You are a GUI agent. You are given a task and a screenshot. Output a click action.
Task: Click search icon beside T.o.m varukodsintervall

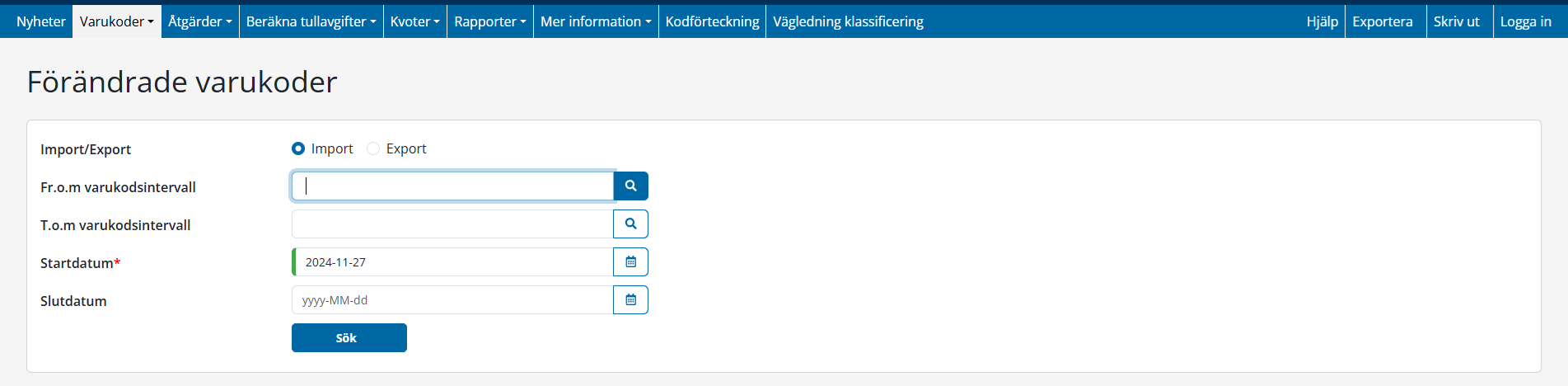630,224
